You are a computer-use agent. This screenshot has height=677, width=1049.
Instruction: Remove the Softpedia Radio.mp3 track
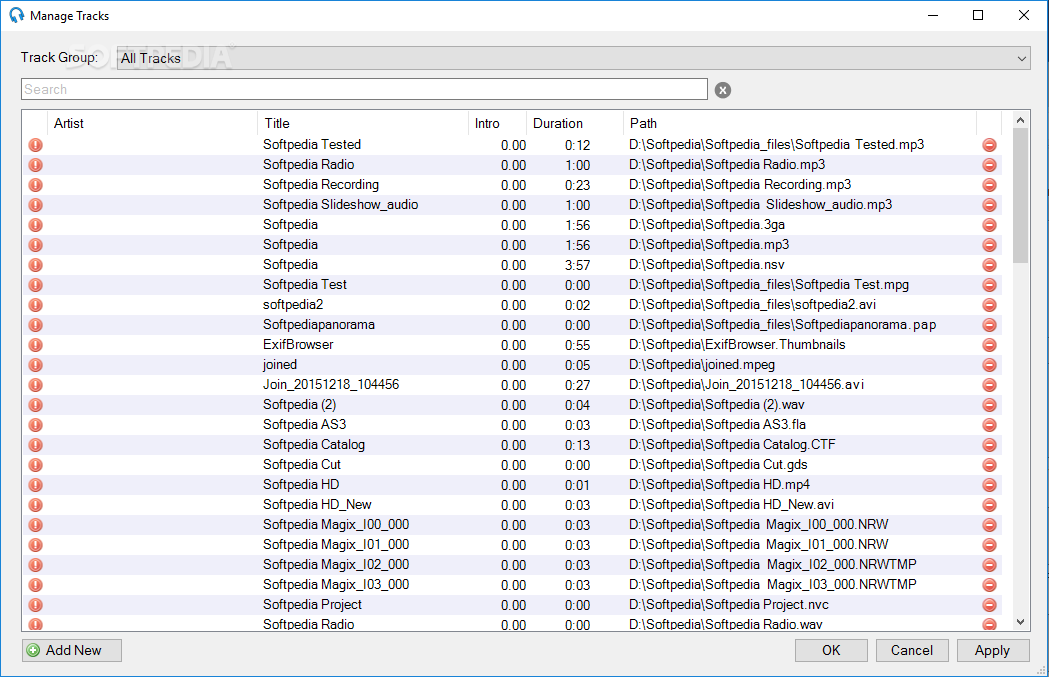[x=989, y=165]
